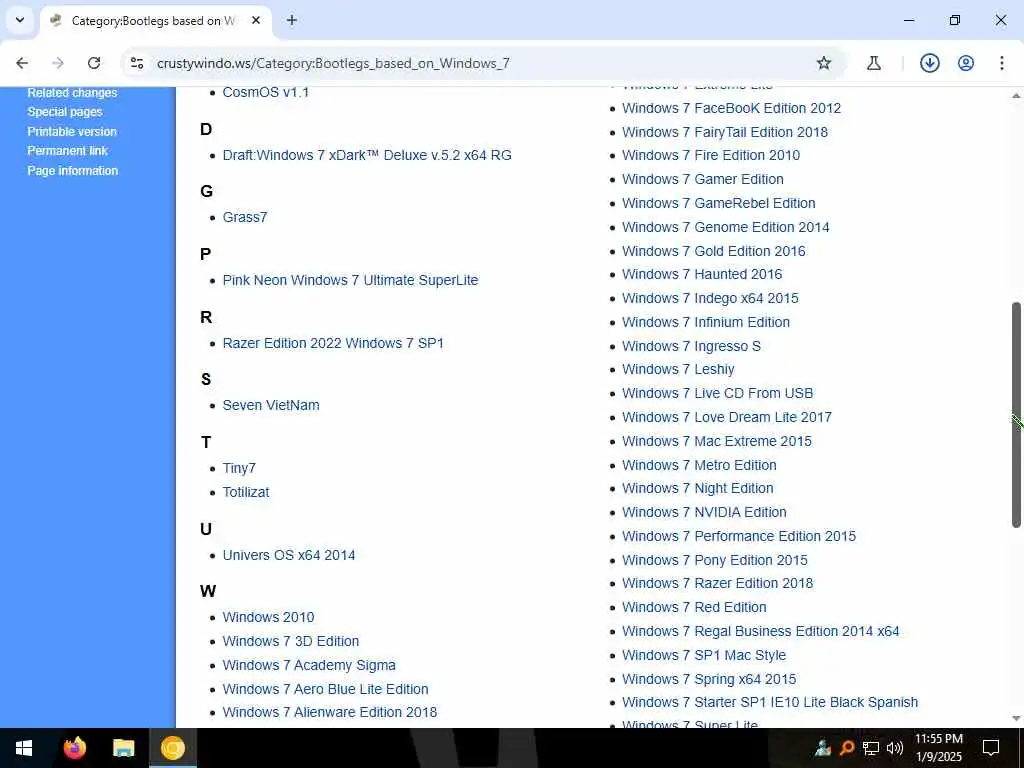Open Windows 7 3D Edition link
This screenshot has height=768, width=1024.
coord(291,641)
